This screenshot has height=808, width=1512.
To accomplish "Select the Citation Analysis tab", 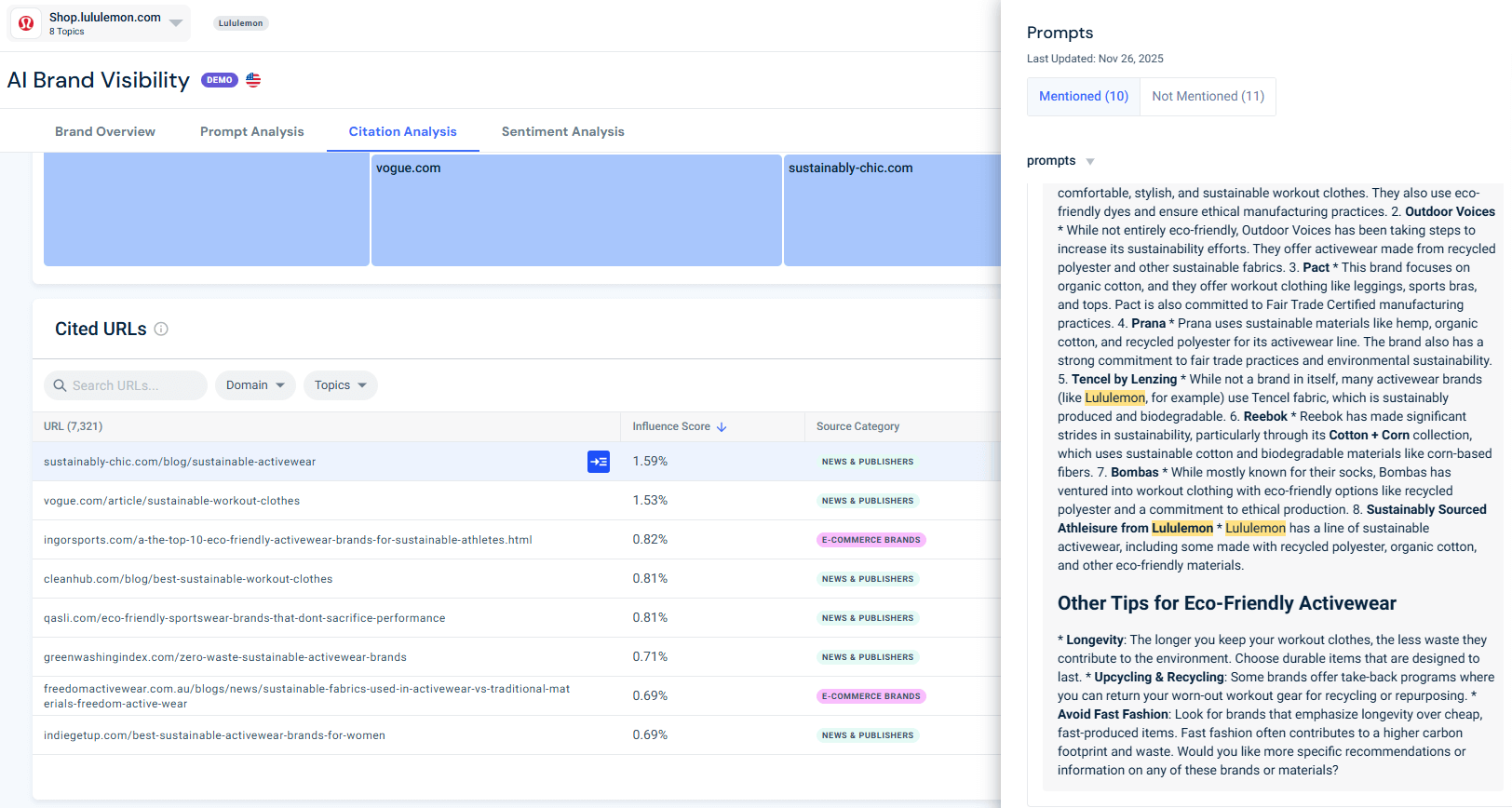I will pyautogui.click(x=403, y=131).
